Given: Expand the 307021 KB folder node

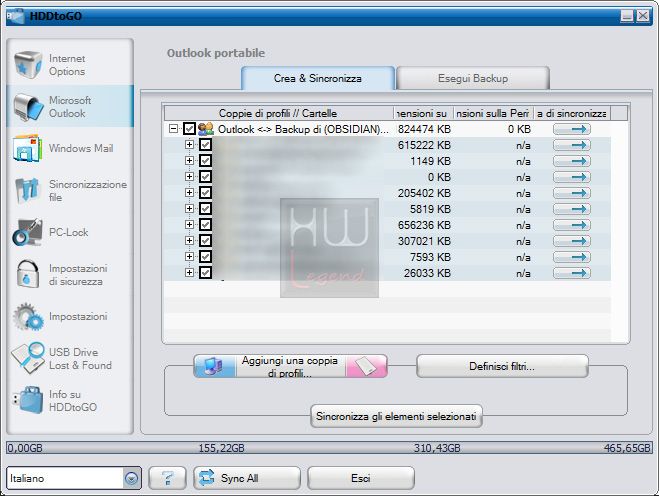Looking at the screenshot, I should click(x=189, y=240).
